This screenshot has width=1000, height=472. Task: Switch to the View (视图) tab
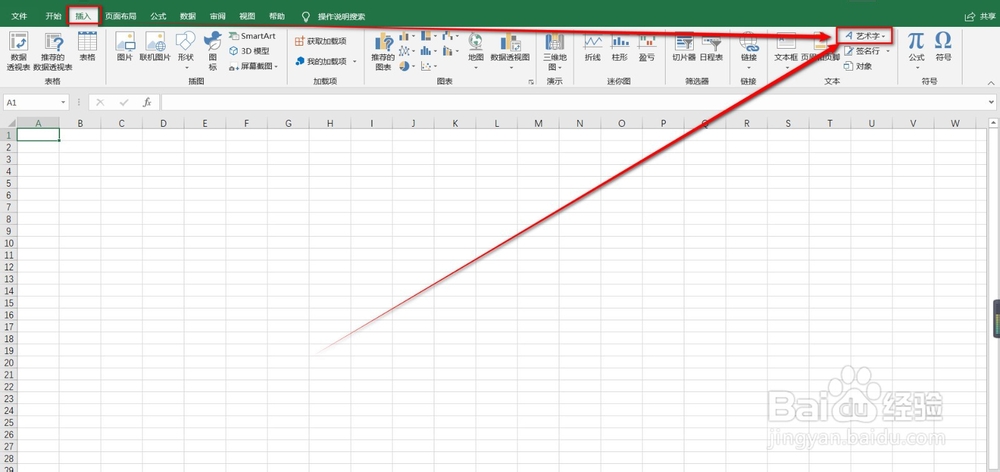pyautogui.click(x=247, y=16)
